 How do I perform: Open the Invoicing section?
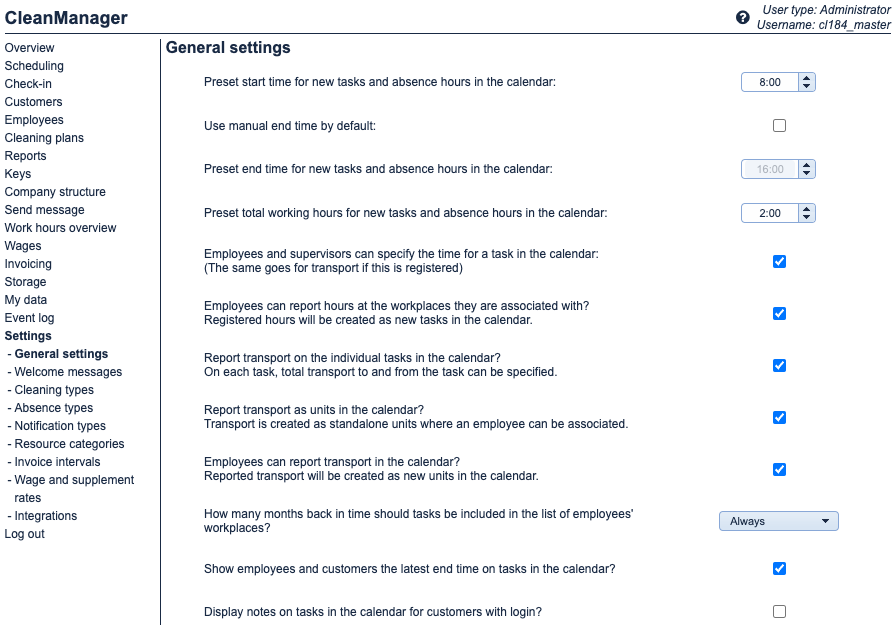coord(28,264)
